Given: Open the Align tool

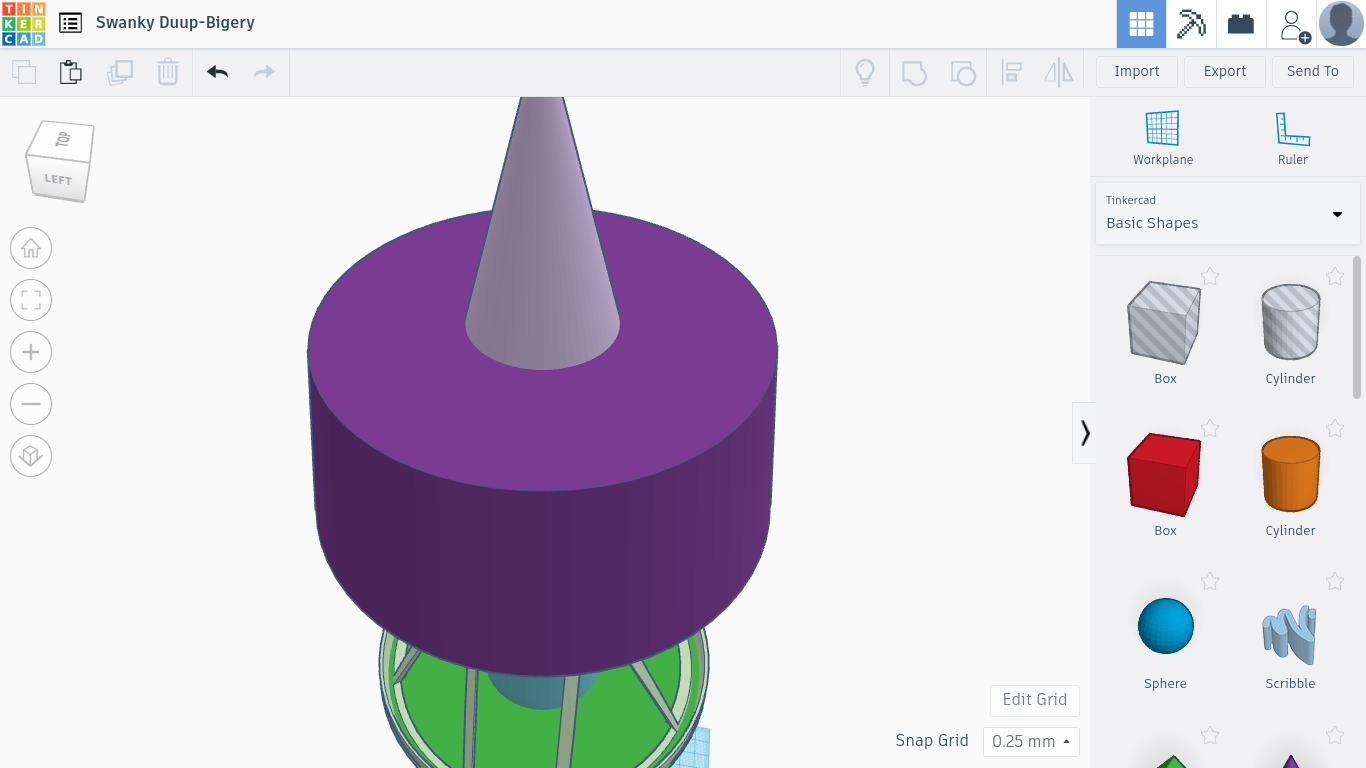Looking at the screenshot, I should click(1011, 72).
